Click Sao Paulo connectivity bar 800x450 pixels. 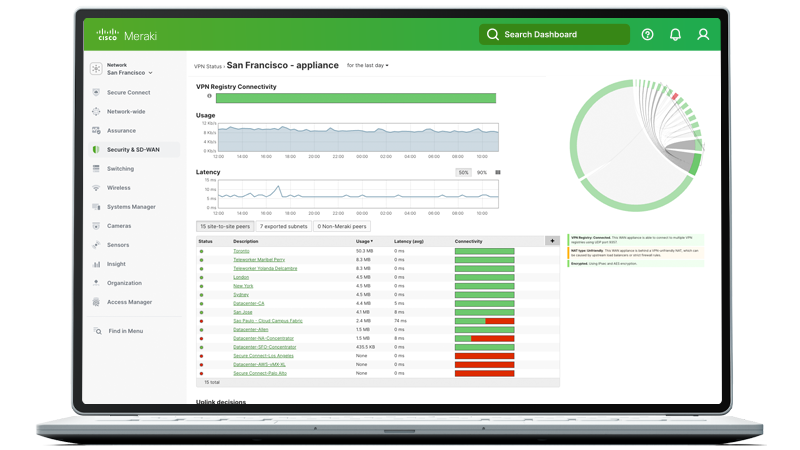[x=484, y=321]
